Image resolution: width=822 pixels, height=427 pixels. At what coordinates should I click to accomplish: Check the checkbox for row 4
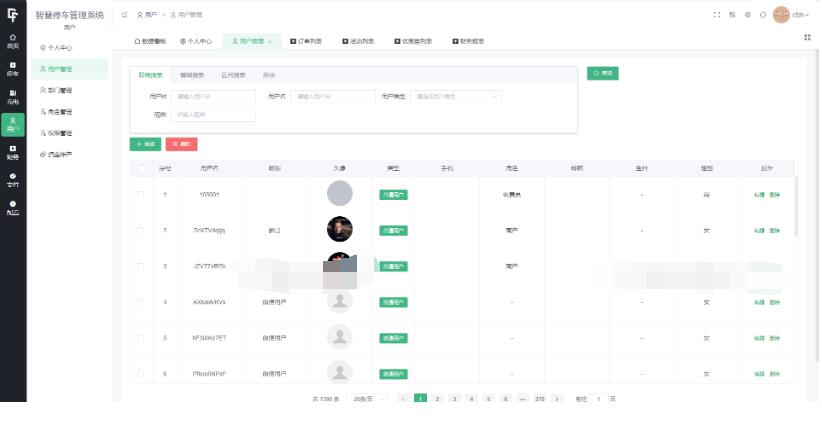pyautogui.click(x=140, y=302)
